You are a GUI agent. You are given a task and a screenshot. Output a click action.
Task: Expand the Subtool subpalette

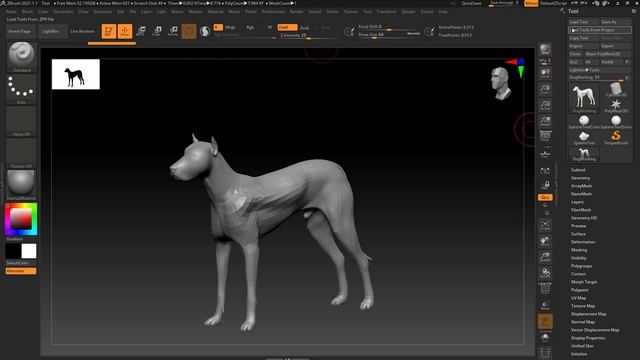tap(578, 170)
